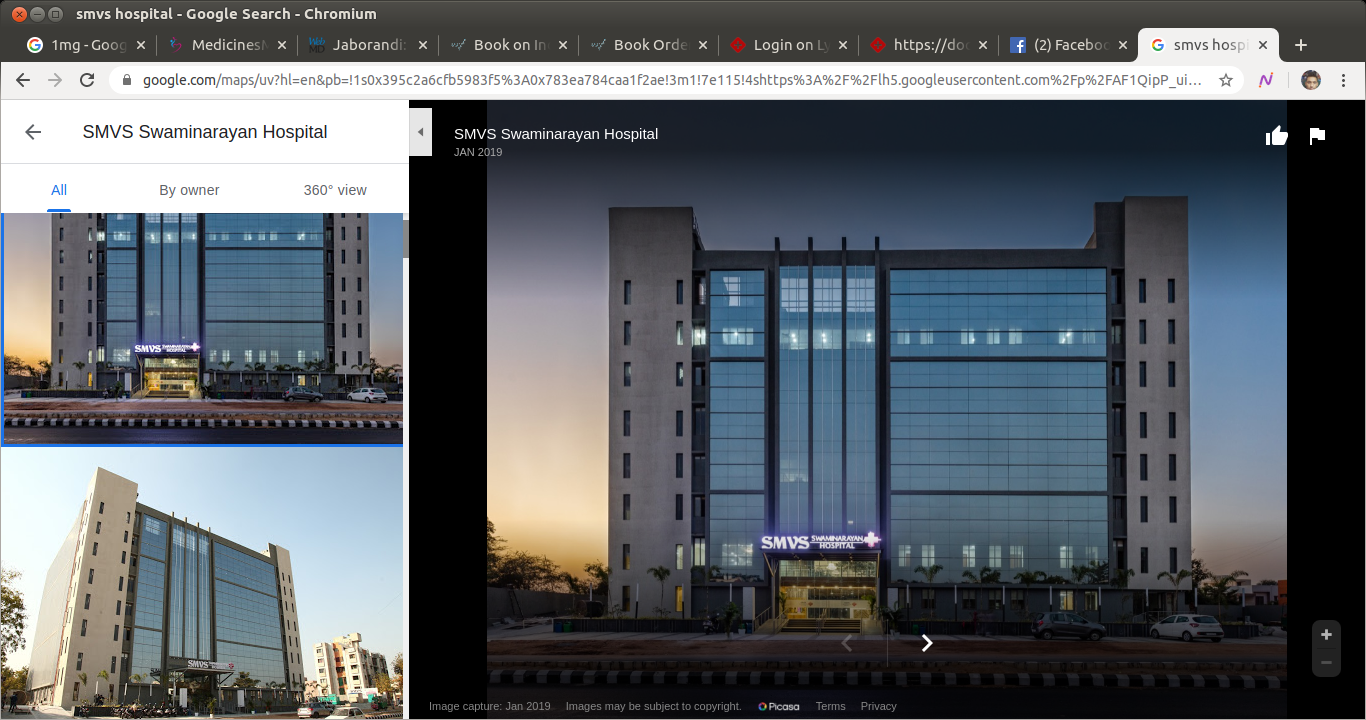Bookmark this page with star icon
This screenshot has width=1366, height=720.
pyautogui.click(x=1225, y=80)
